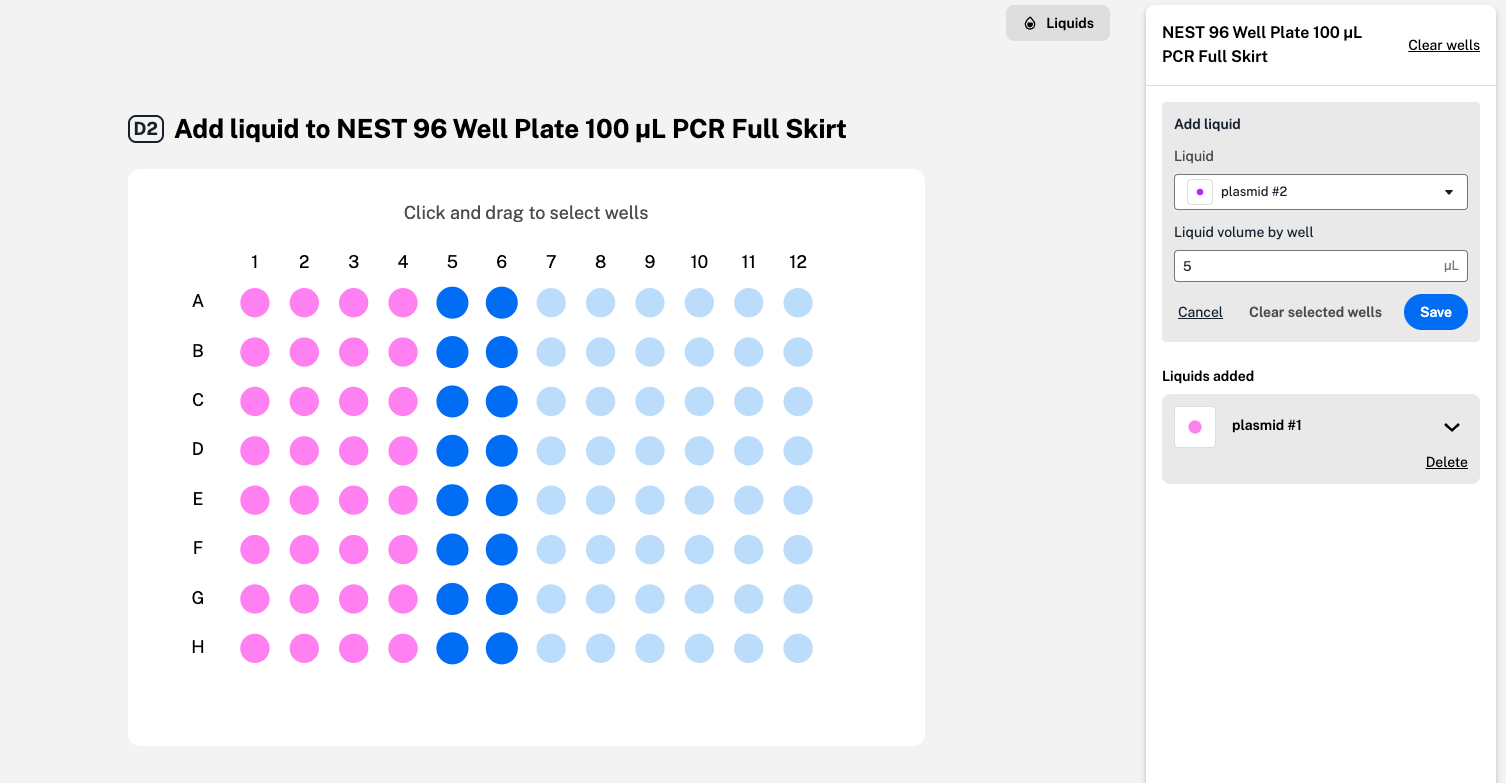1506x783 pixels.
Task: Click the Clear wells link
Action: [x=1443, y=45]
